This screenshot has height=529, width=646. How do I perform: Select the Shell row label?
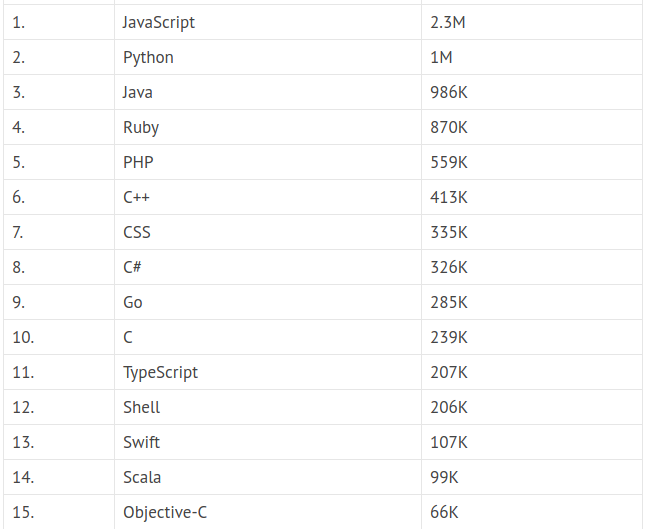click(142, 407)
